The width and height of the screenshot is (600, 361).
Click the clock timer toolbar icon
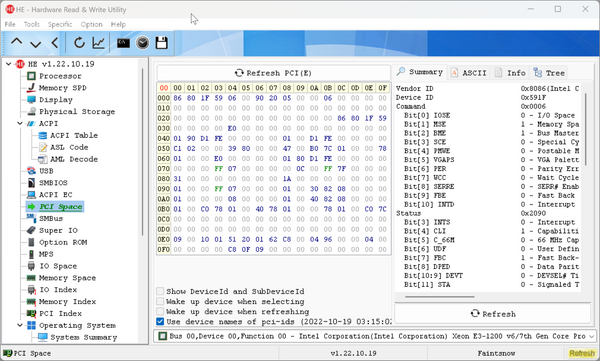(142, 42)
